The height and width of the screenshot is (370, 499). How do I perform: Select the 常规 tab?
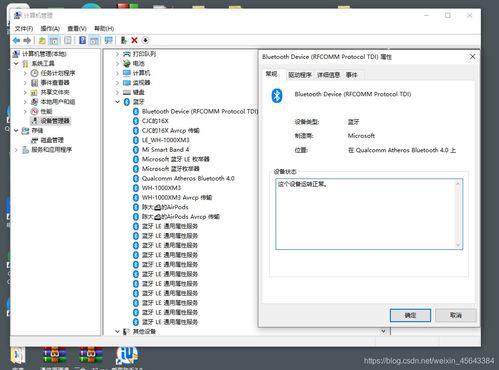pyautogui.click(x=271, y=74)
